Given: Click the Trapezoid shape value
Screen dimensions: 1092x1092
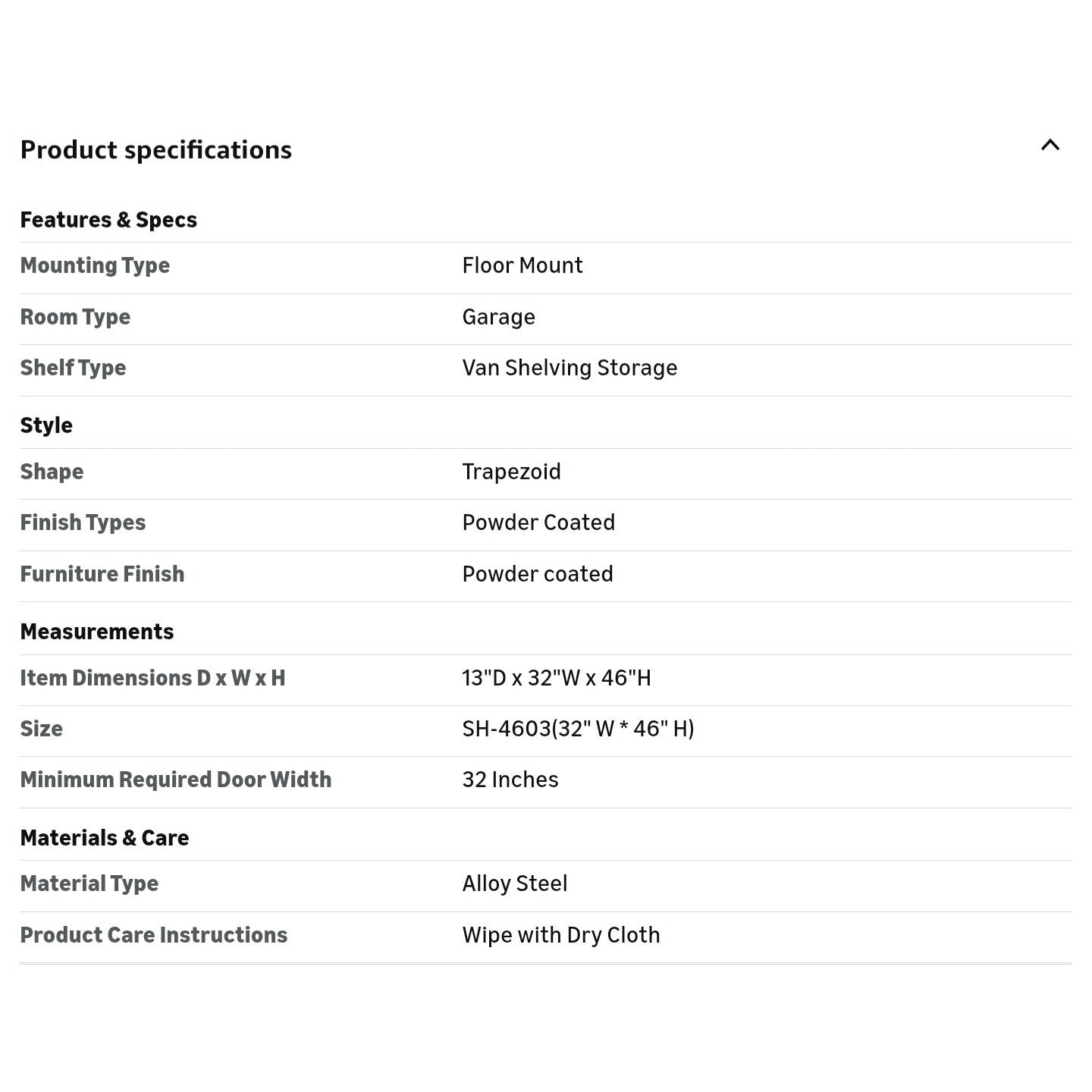Looking at the screenshot, I should point(511,472).
